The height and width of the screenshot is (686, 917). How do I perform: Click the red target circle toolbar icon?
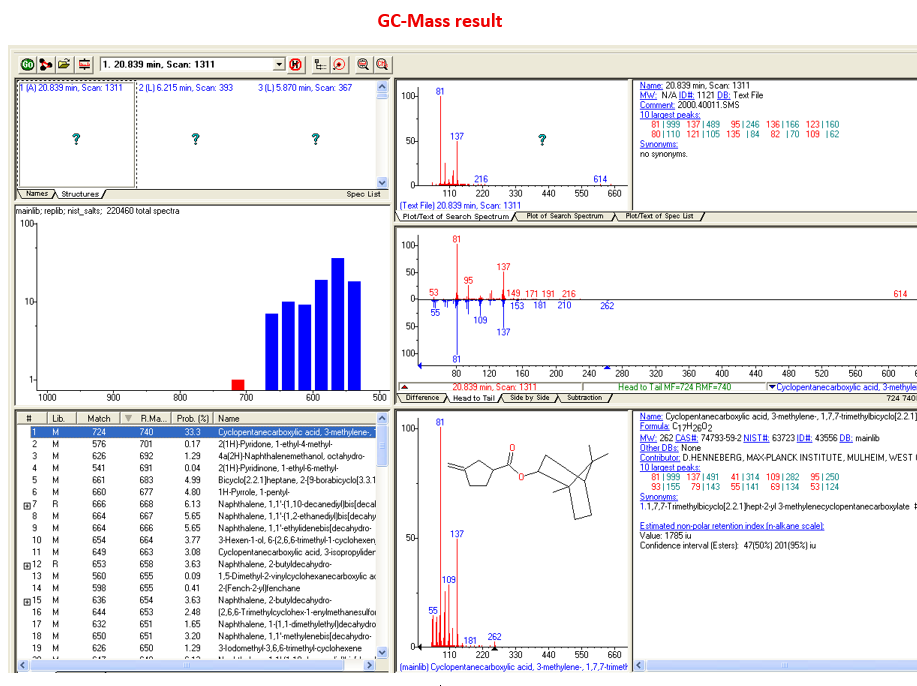[x=339, y=64]
